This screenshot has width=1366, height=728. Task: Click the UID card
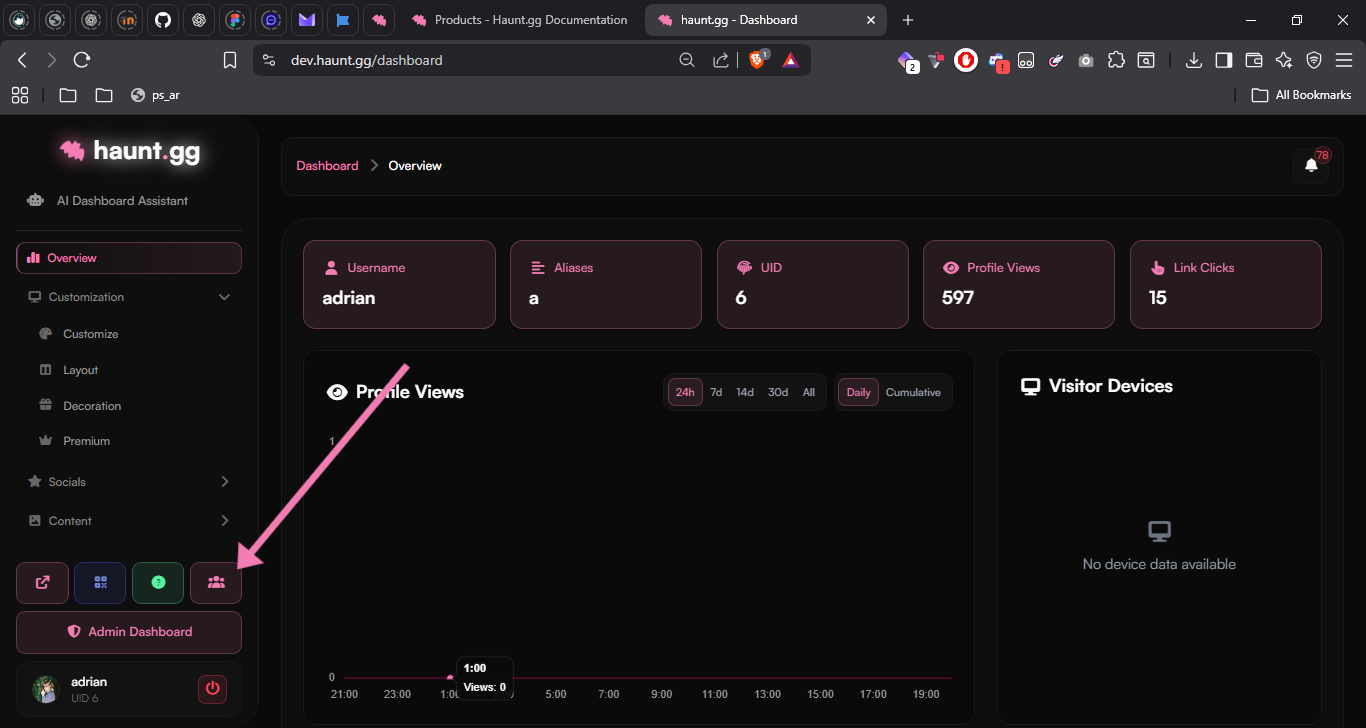[813, 284]
